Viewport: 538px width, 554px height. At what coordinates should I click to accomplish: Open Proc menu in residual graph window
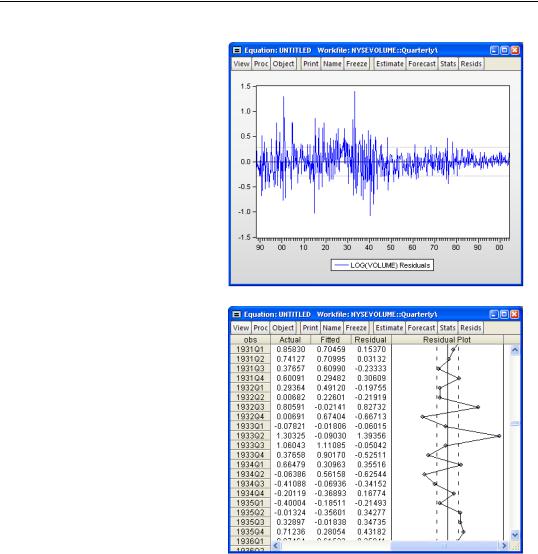click(x=261, y=64)
